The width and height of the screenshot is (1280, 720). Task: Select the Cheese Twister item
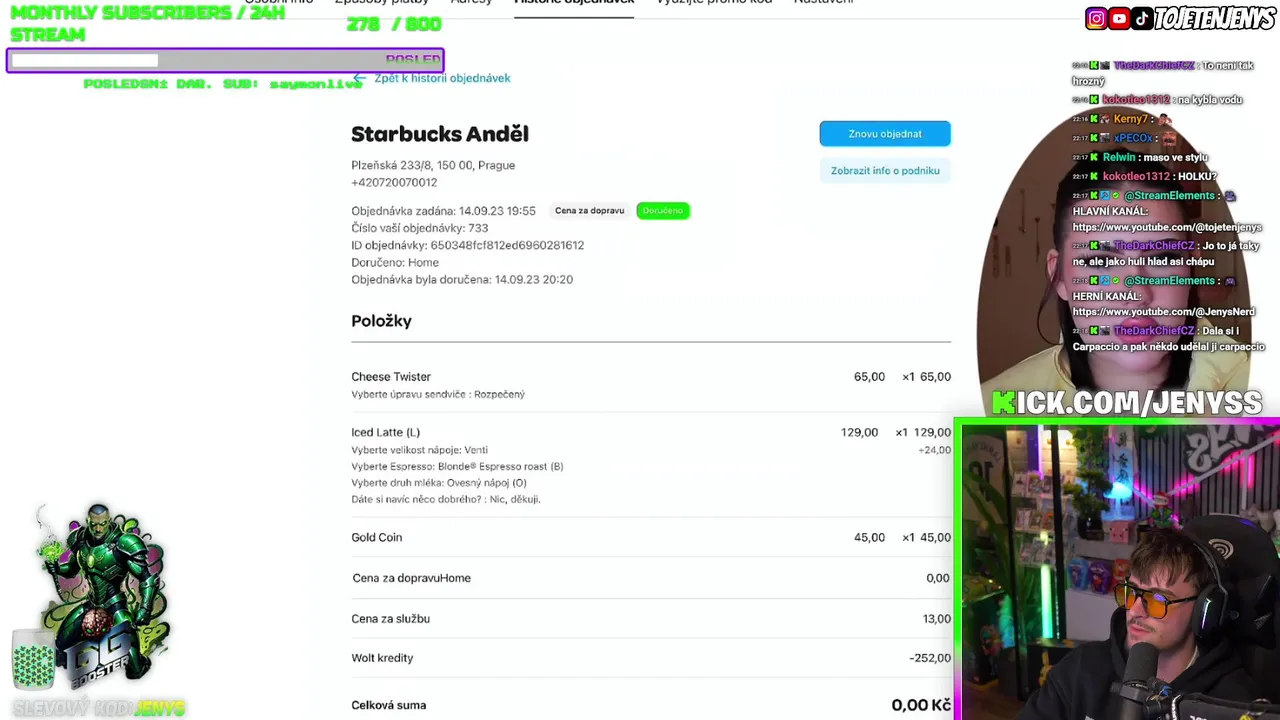[x=391, y=377]
